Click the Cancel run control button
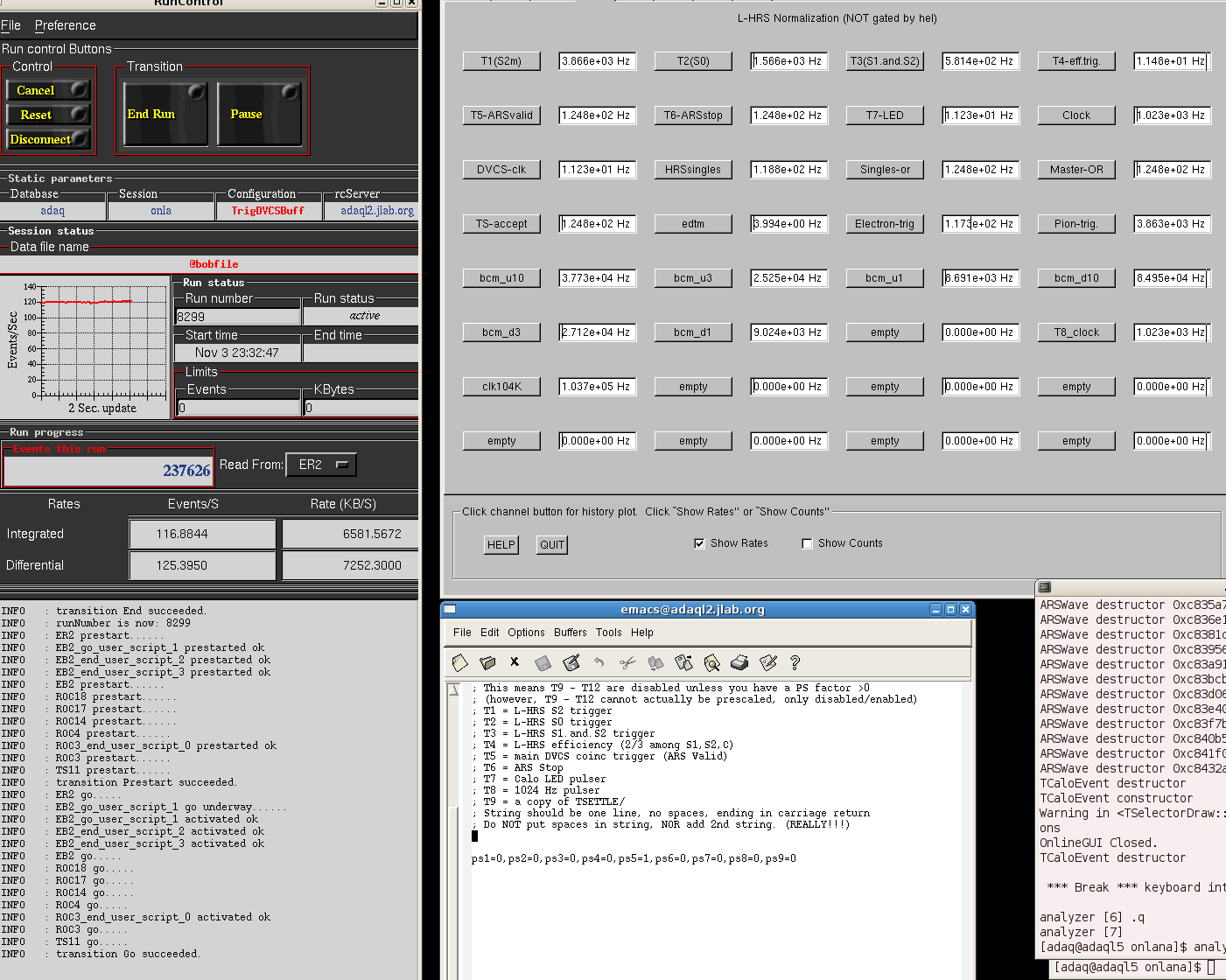This screenshot has width=1226, height=980. point(49,90)
